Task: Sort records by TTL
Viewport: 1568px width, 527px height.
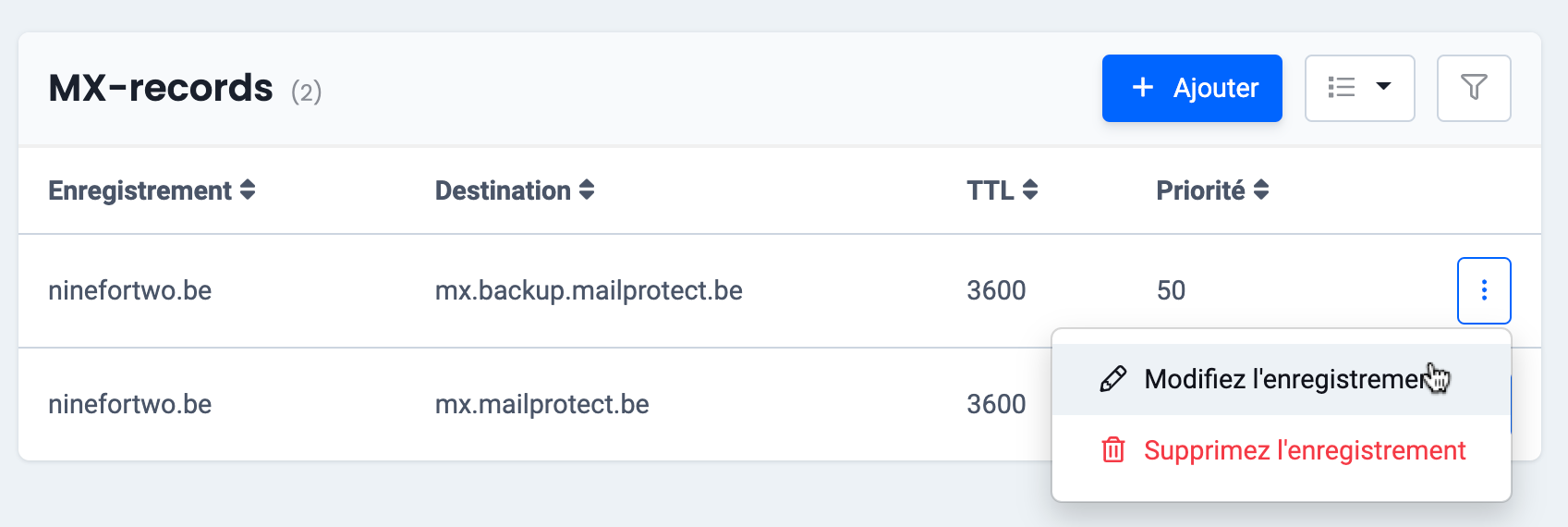Action: (x=1002, y=190)
